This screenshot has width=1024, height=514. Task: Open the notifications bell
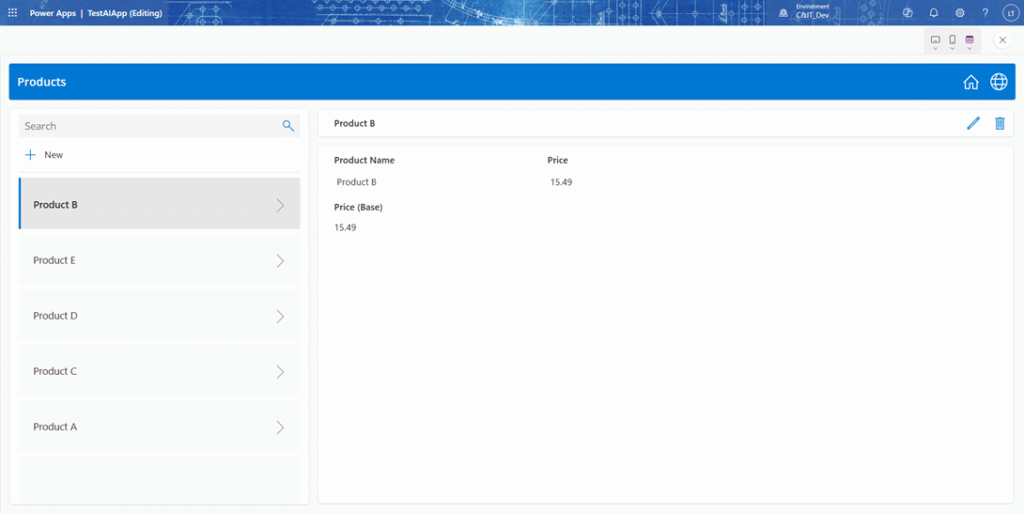[x=933, y=13]
